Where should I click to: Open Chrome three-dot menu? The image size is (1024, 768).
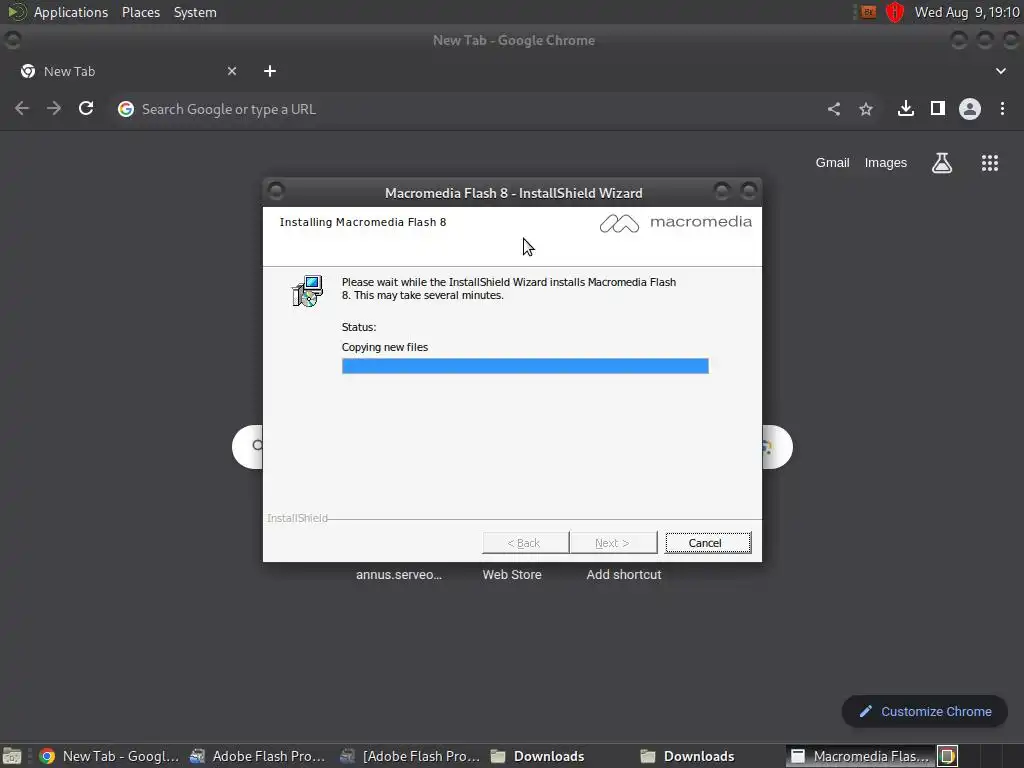[x=1002, y=108]
